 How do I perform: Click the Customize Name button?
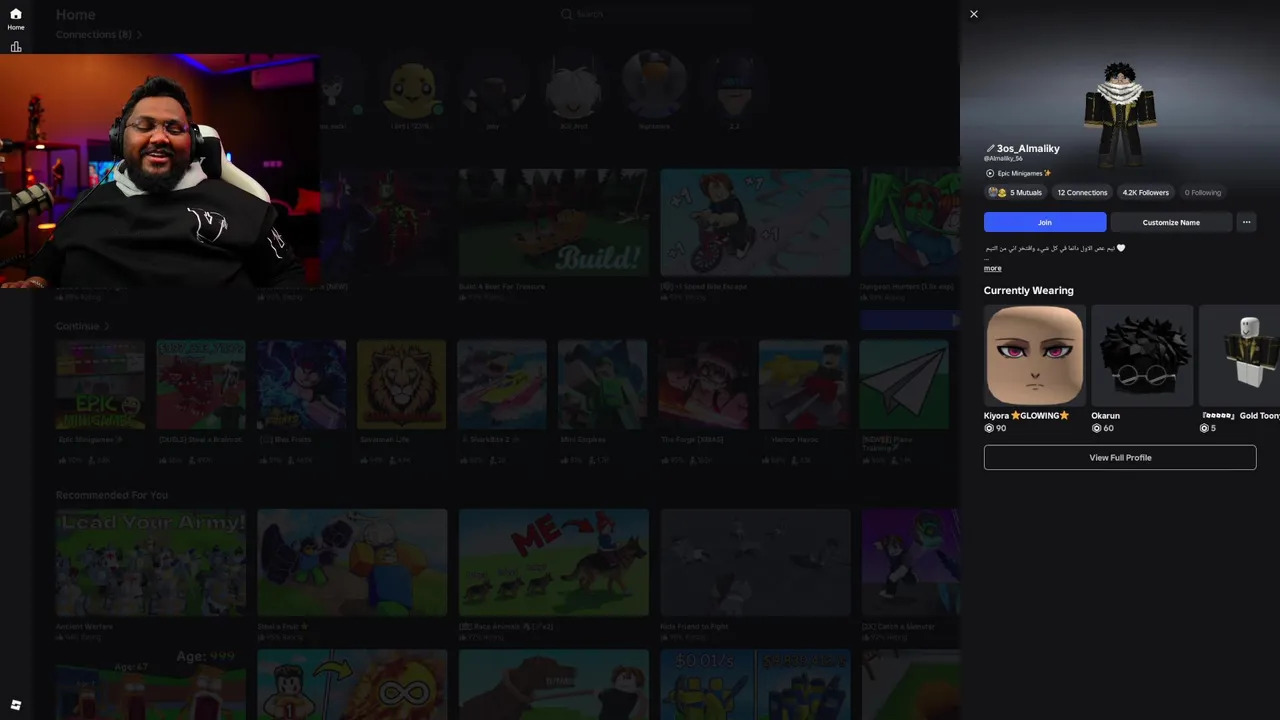pos(1171,222)
